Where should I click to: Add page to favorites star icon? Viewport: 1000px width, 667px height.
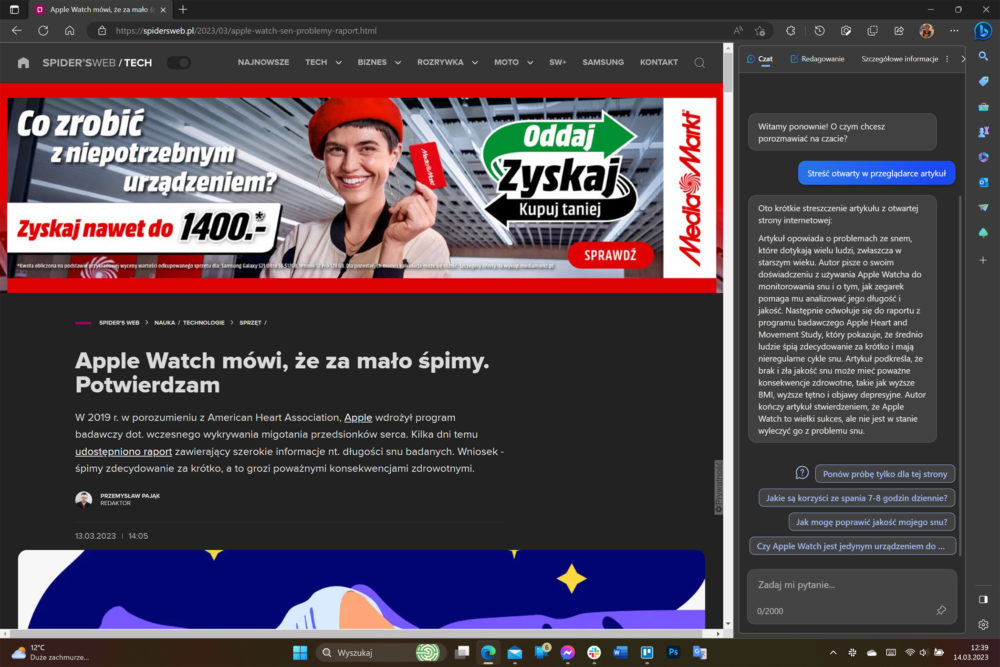760,31
